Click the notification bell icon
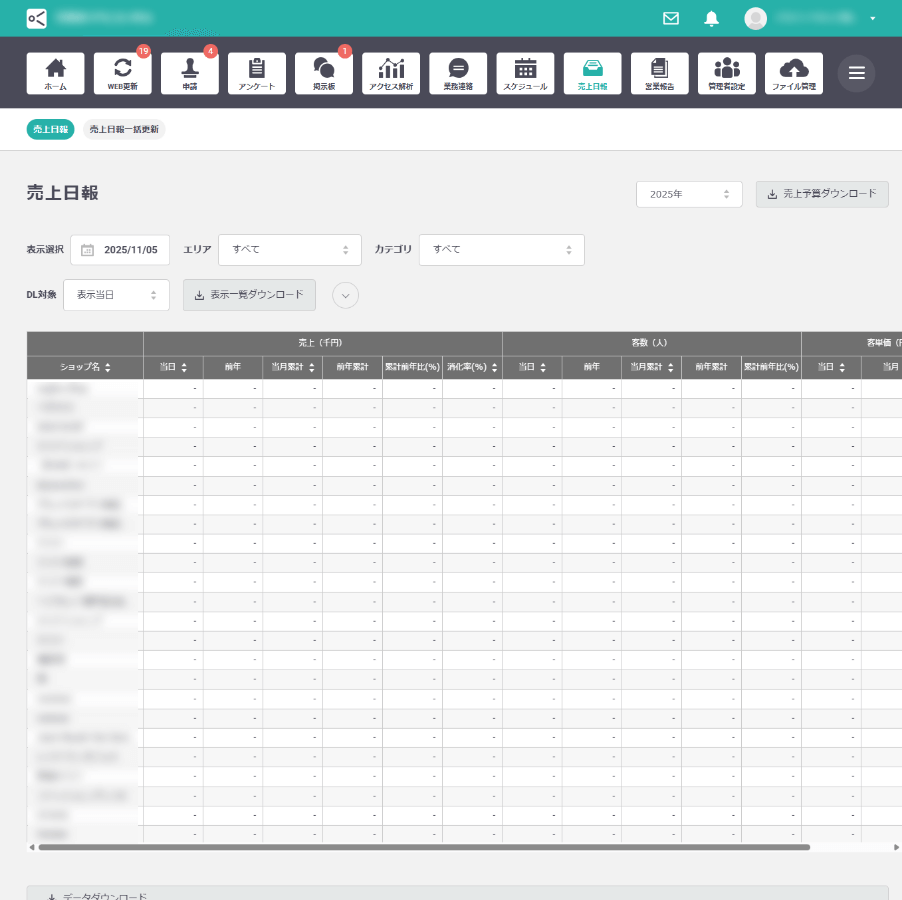The width and height of the screenshot is (902, 900). 712,18
